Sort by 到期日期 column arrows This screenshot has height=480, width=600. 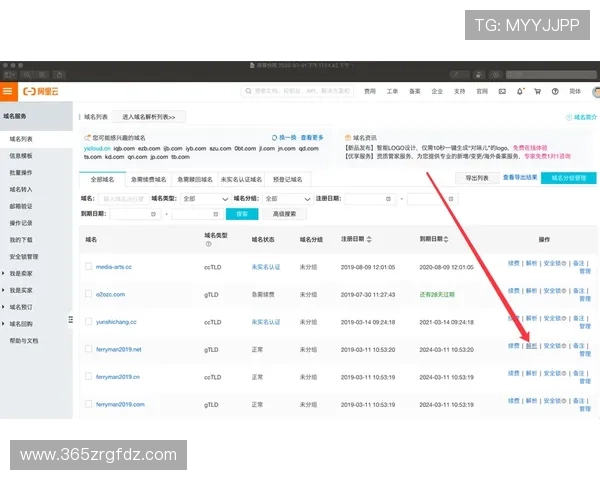(446, 239)
